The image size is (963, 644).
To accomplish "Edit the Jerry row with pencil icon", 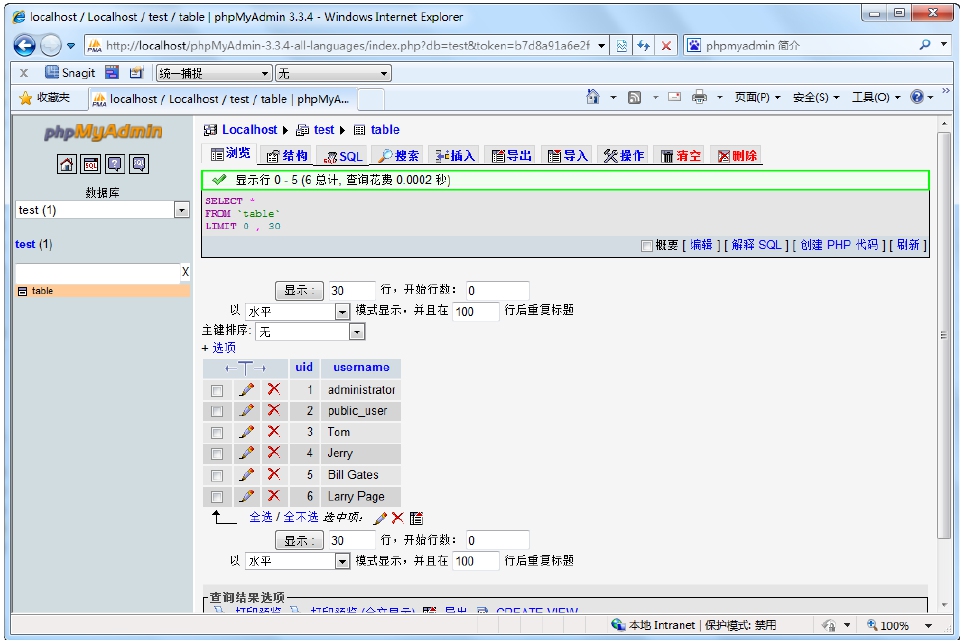I will [247, 453].
